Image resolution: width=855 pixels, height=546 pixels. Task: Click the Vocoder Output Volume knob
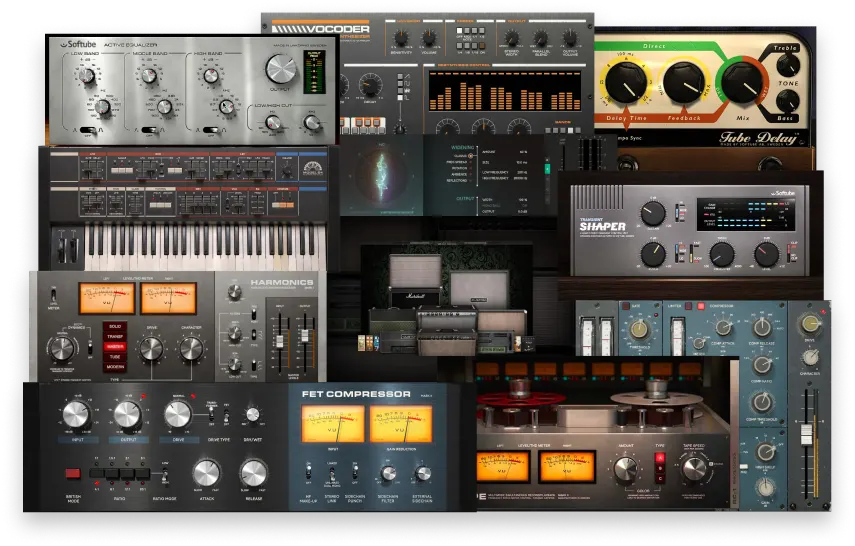click(570, 38)
